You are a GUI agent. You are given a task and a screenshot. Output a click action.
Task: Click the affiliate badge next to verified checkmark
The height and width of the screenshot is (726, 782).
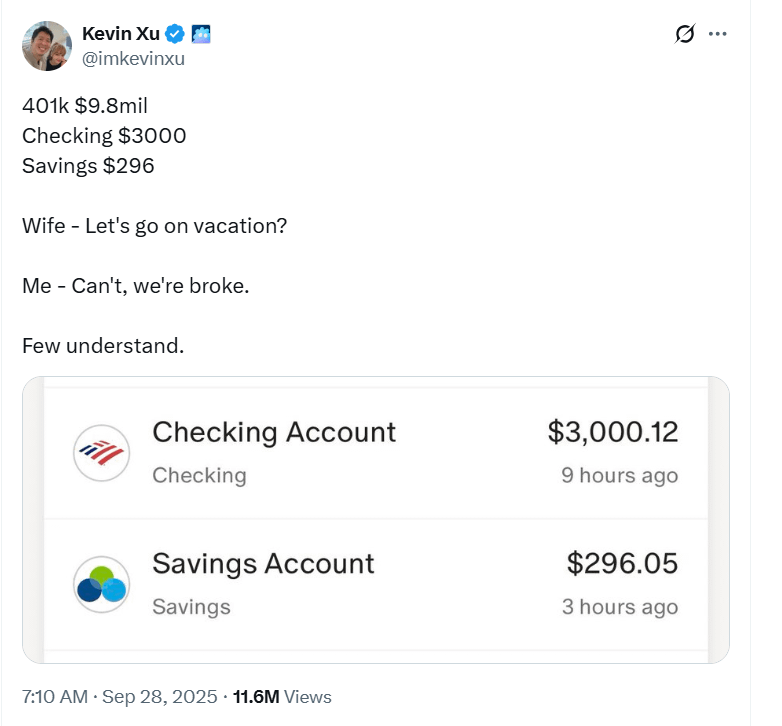(x=201, y=34)
